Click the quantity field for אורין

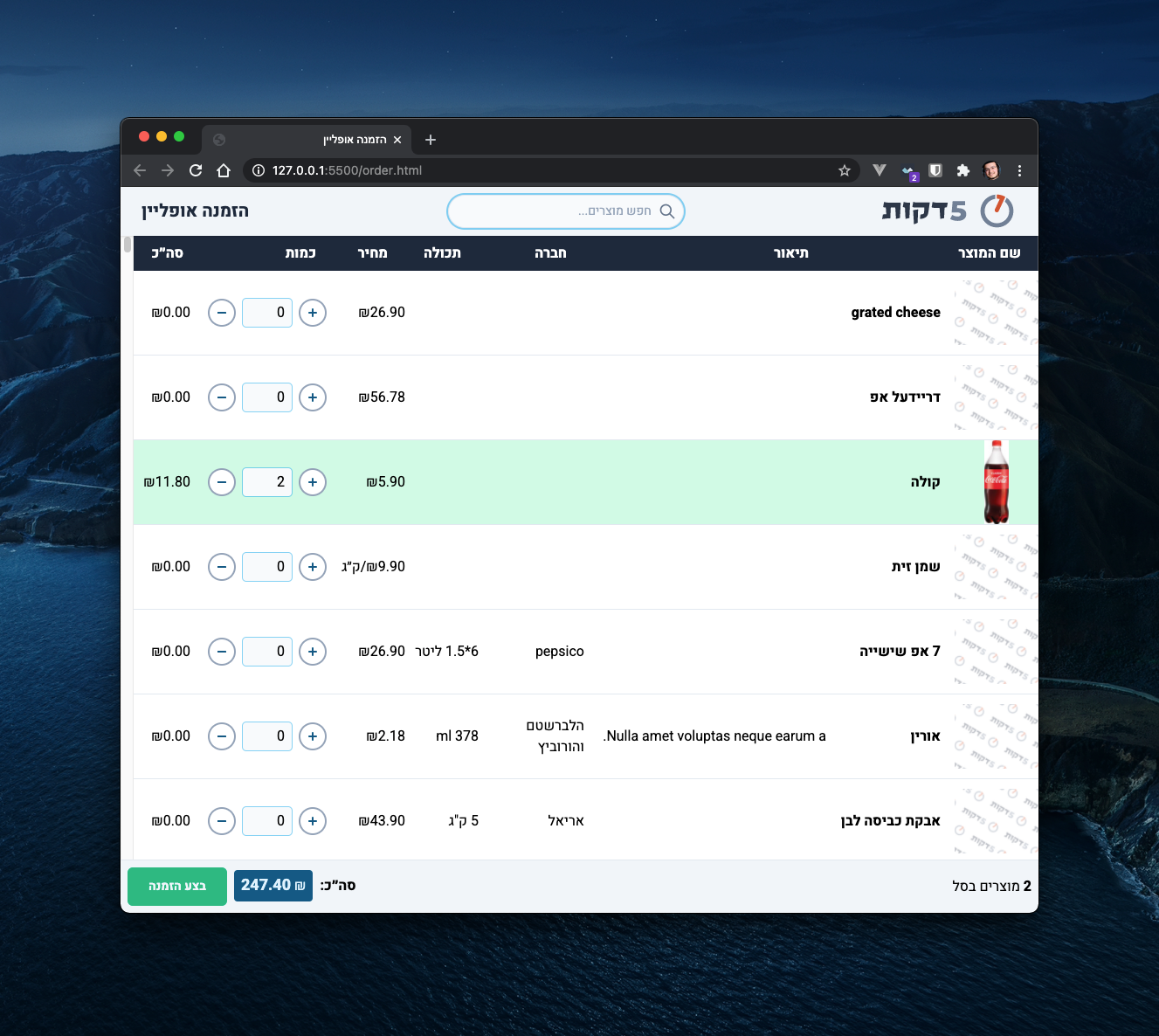point(267,736)
